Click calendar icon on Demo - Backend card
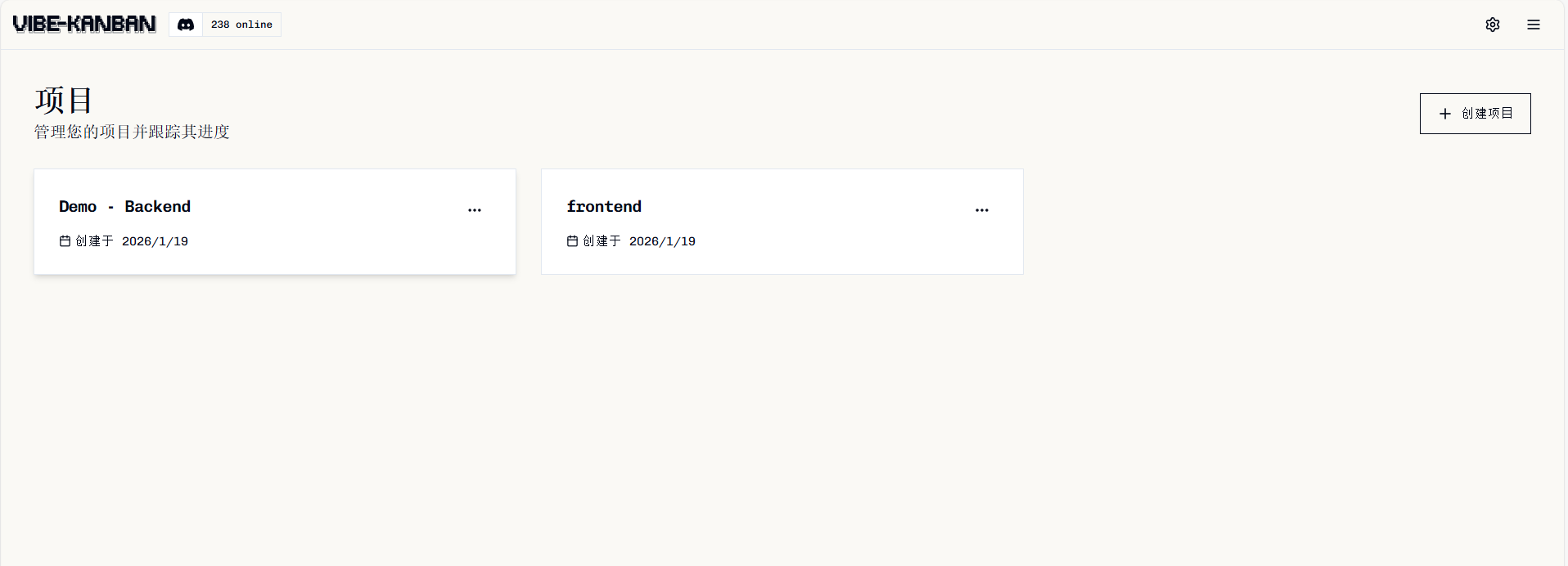Viewport: 1568px width, 566px height. [x=65, y=241]
